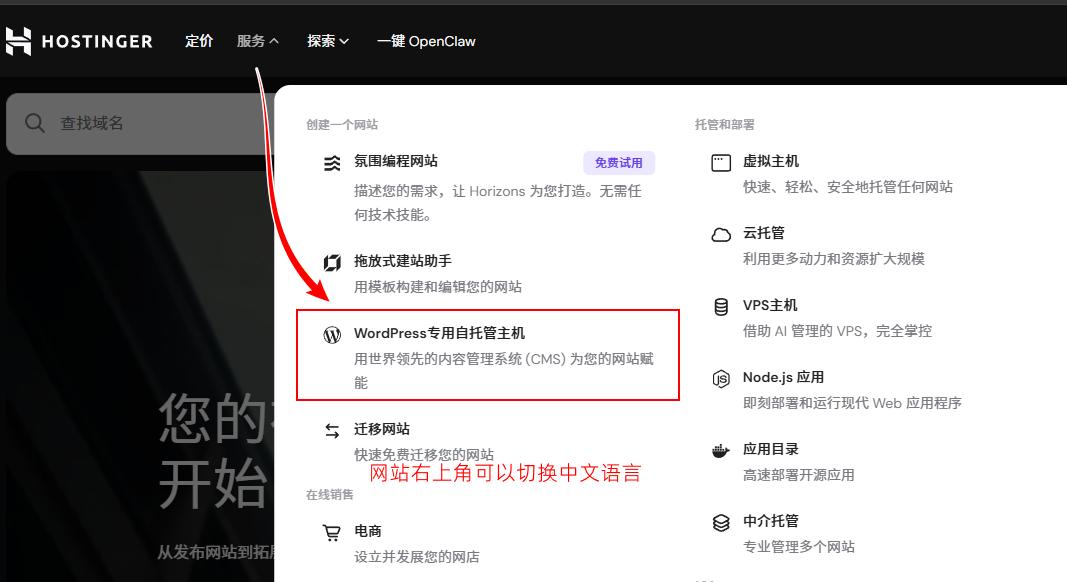Open the Node.js 应用 link
1067x582 pixels.
(x=783, y=377)
